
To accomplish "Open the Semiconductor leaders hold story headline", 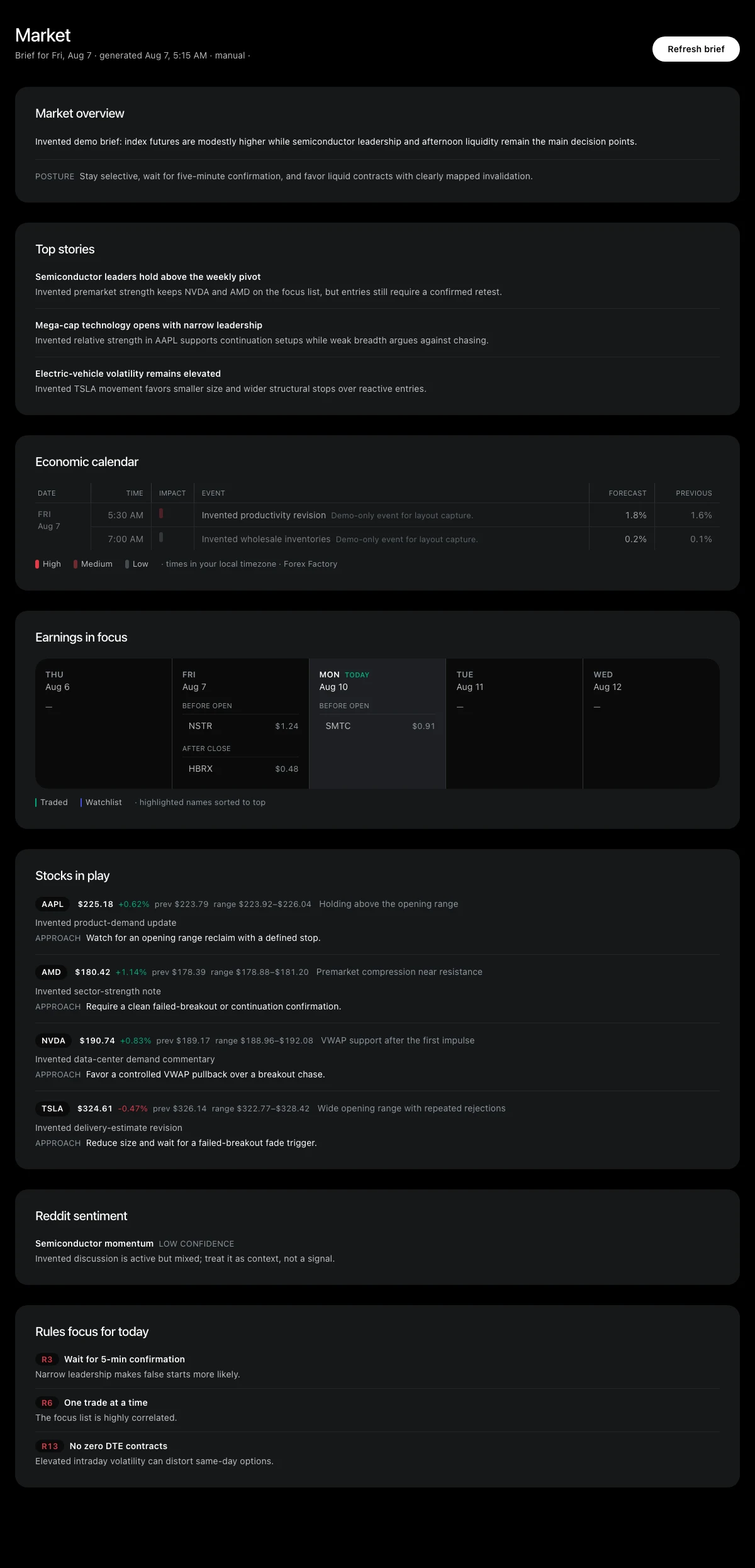I will (148, 277).
